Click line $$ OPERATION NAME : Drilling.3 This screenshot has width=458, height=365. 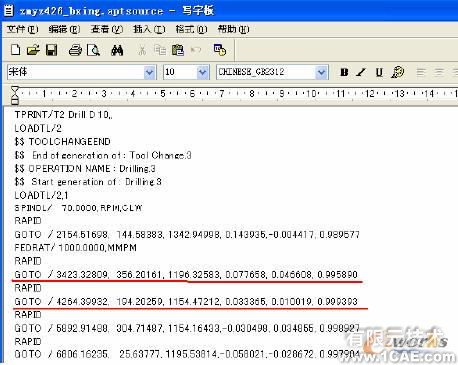[85, 169]
